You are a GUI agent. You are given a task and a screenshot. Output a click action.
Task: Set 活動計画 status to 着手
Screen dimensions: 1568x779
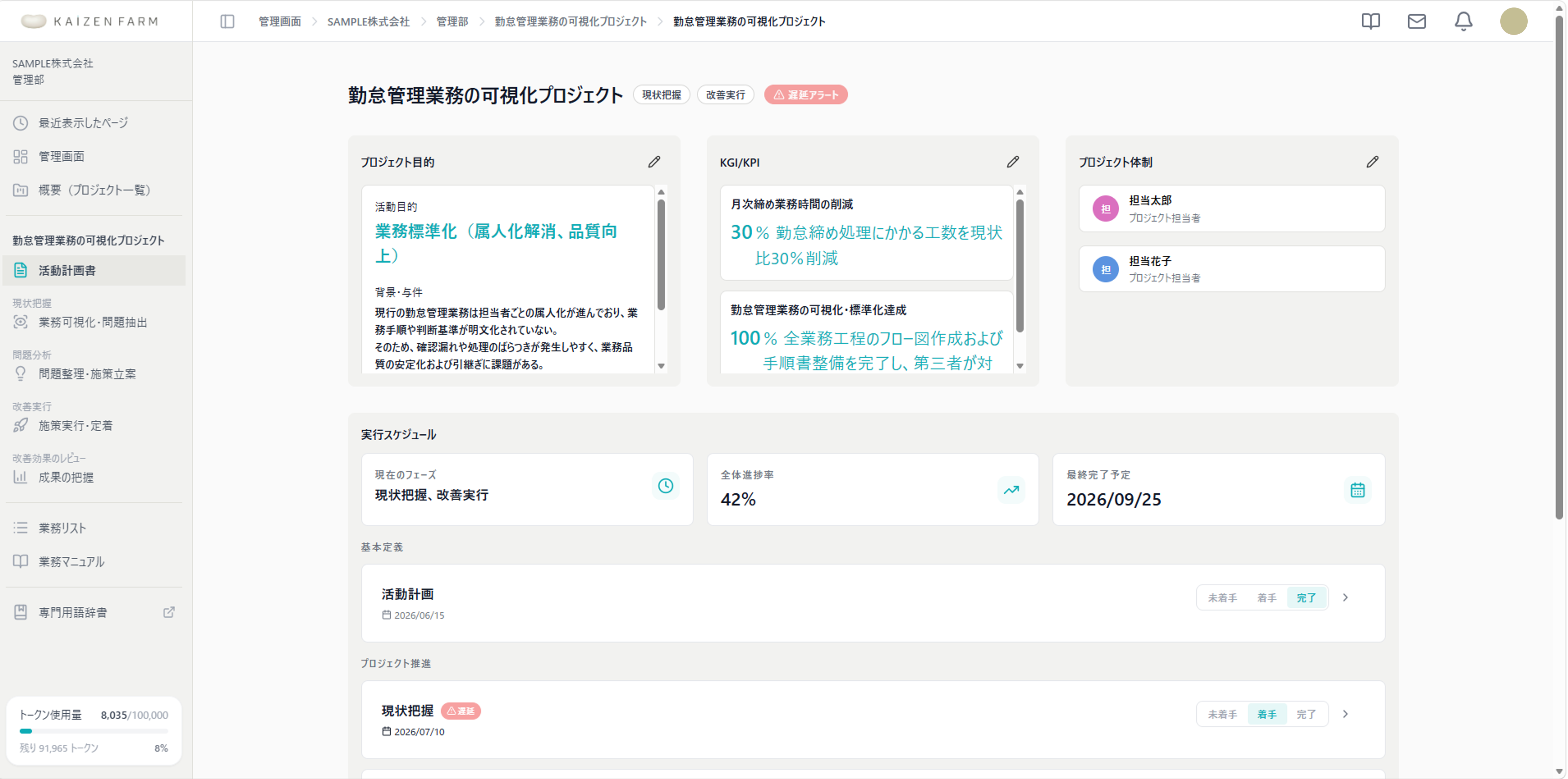(1266, 598)
